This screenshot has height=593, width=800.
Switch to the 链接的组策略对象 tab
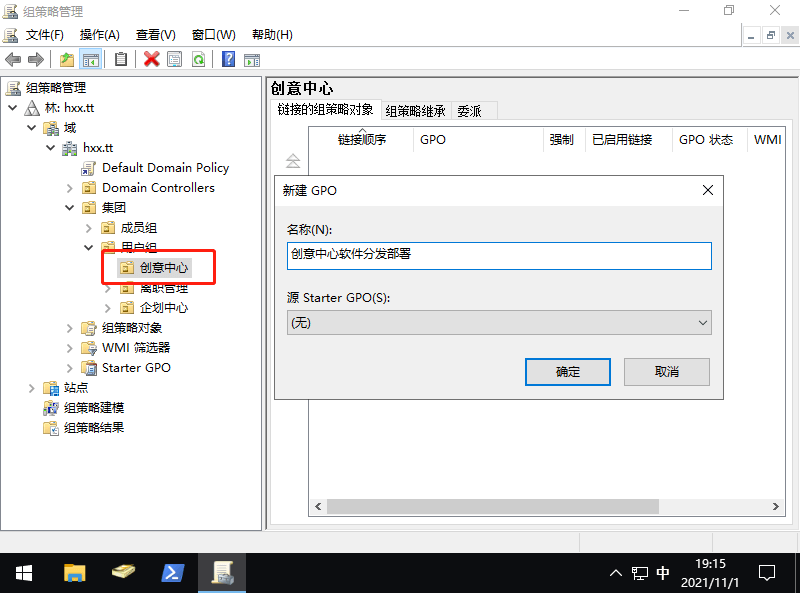[x=326, y=110]
